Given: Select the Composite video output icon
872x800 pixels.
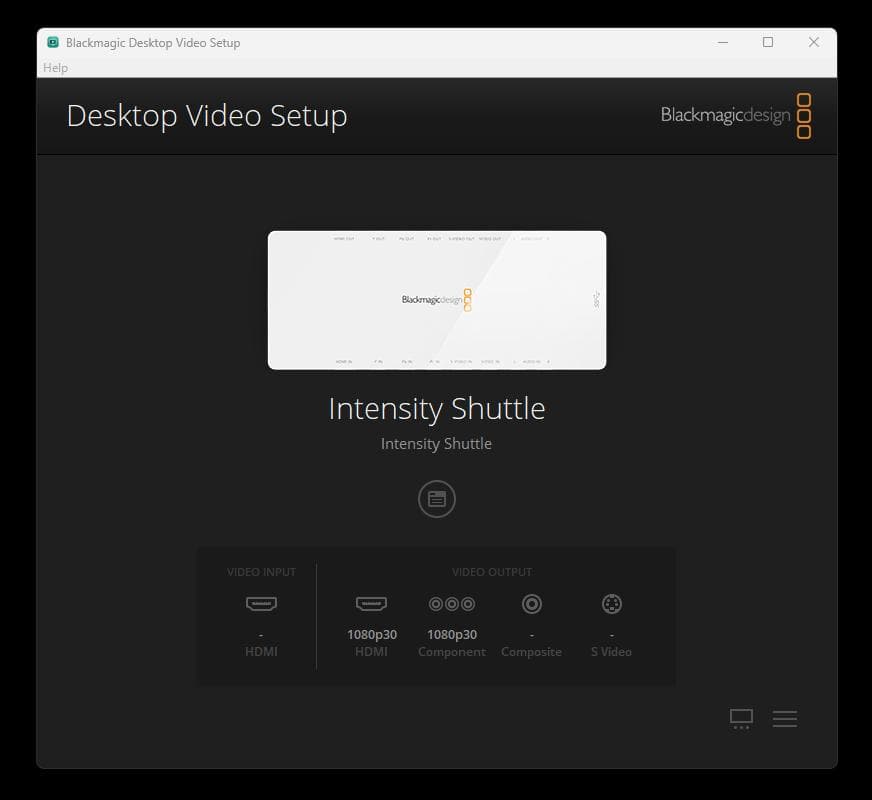Looking at the screenshot, I should [531, 604].
